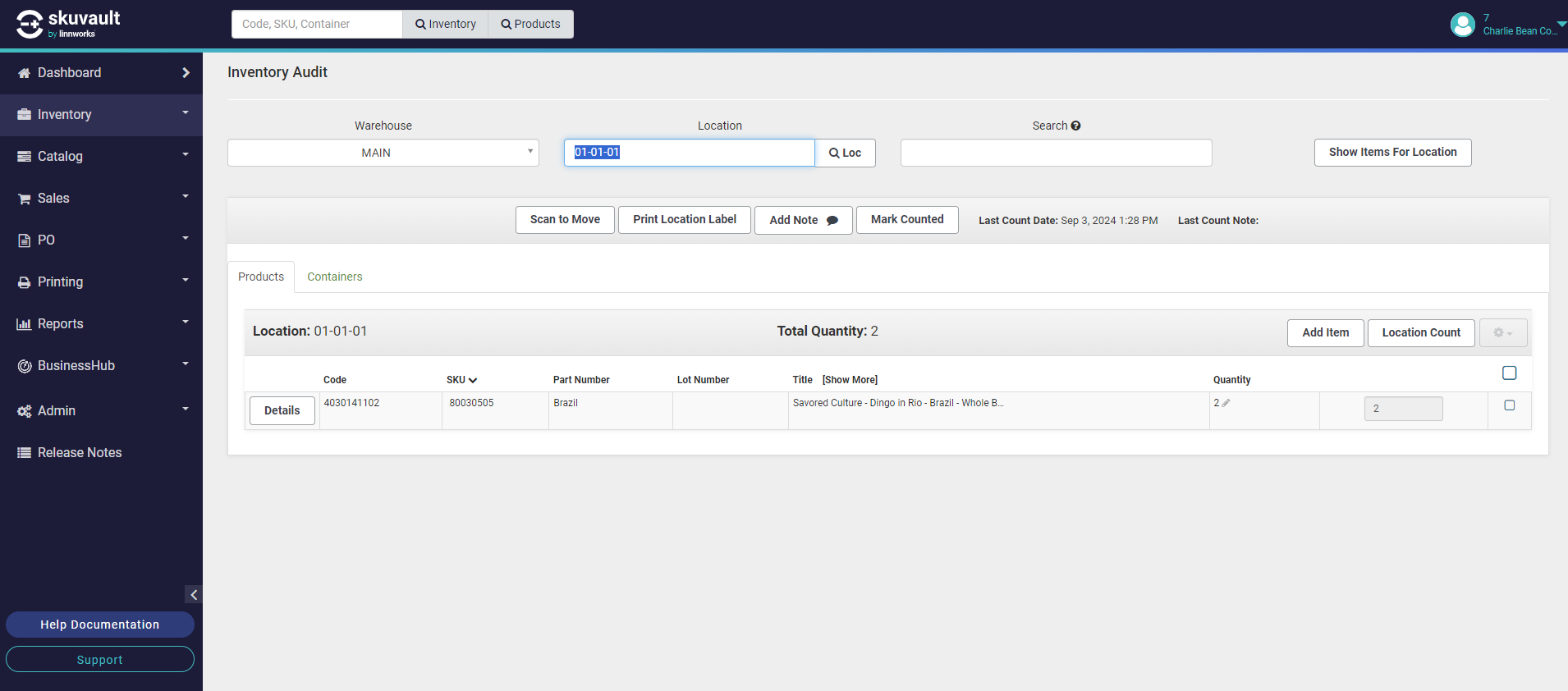1568x691 pixels.
Task: Click the Quantity column header
Action: (x=1232, y=380)
